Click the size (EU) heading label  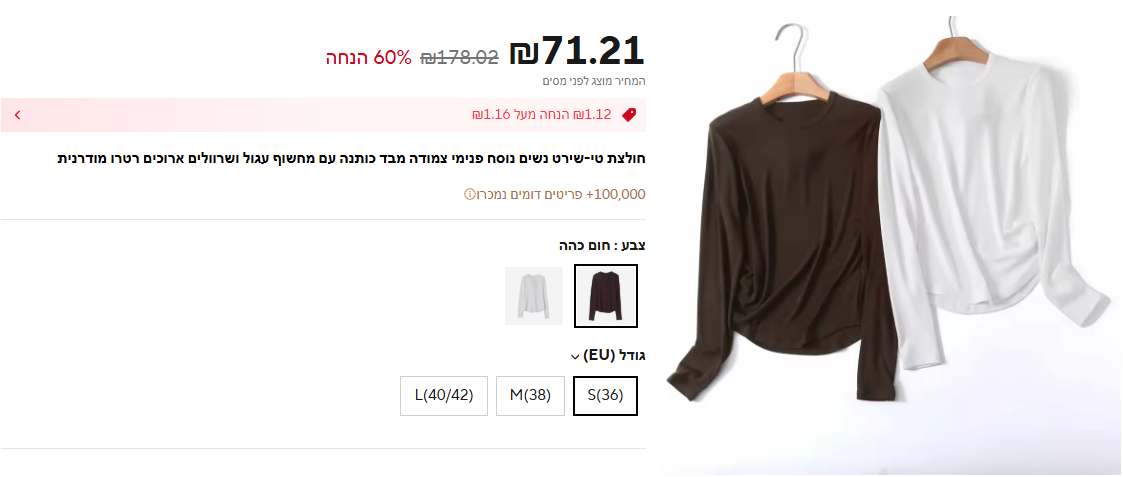click(614, 355)
